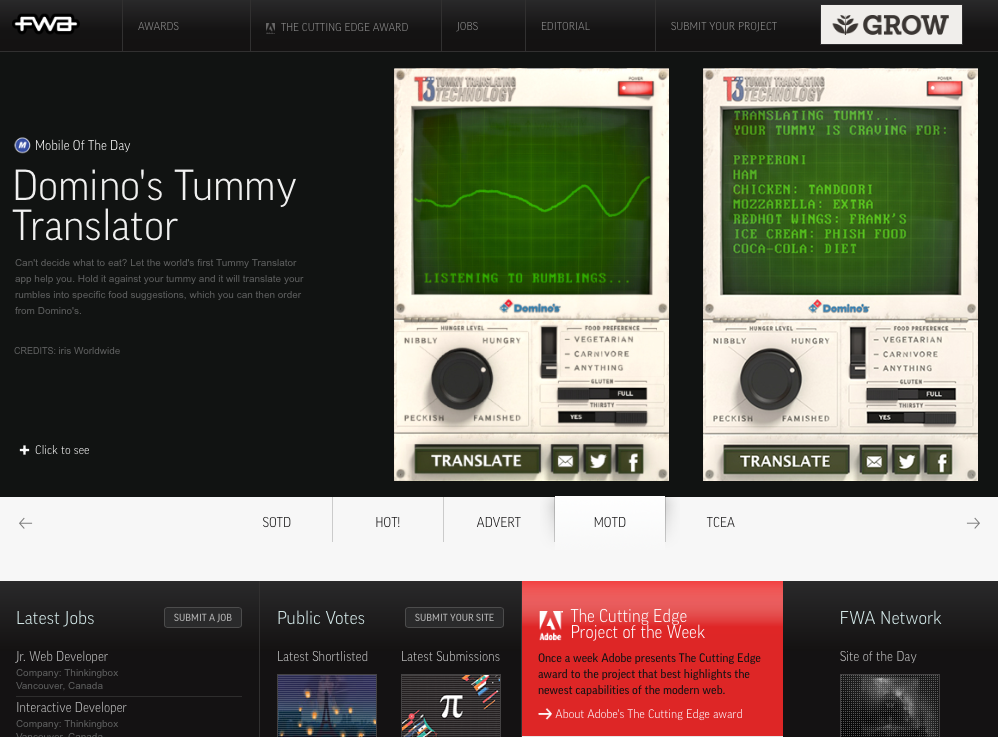
Task: Click food preference slider on left device
Action: point(549,353)
